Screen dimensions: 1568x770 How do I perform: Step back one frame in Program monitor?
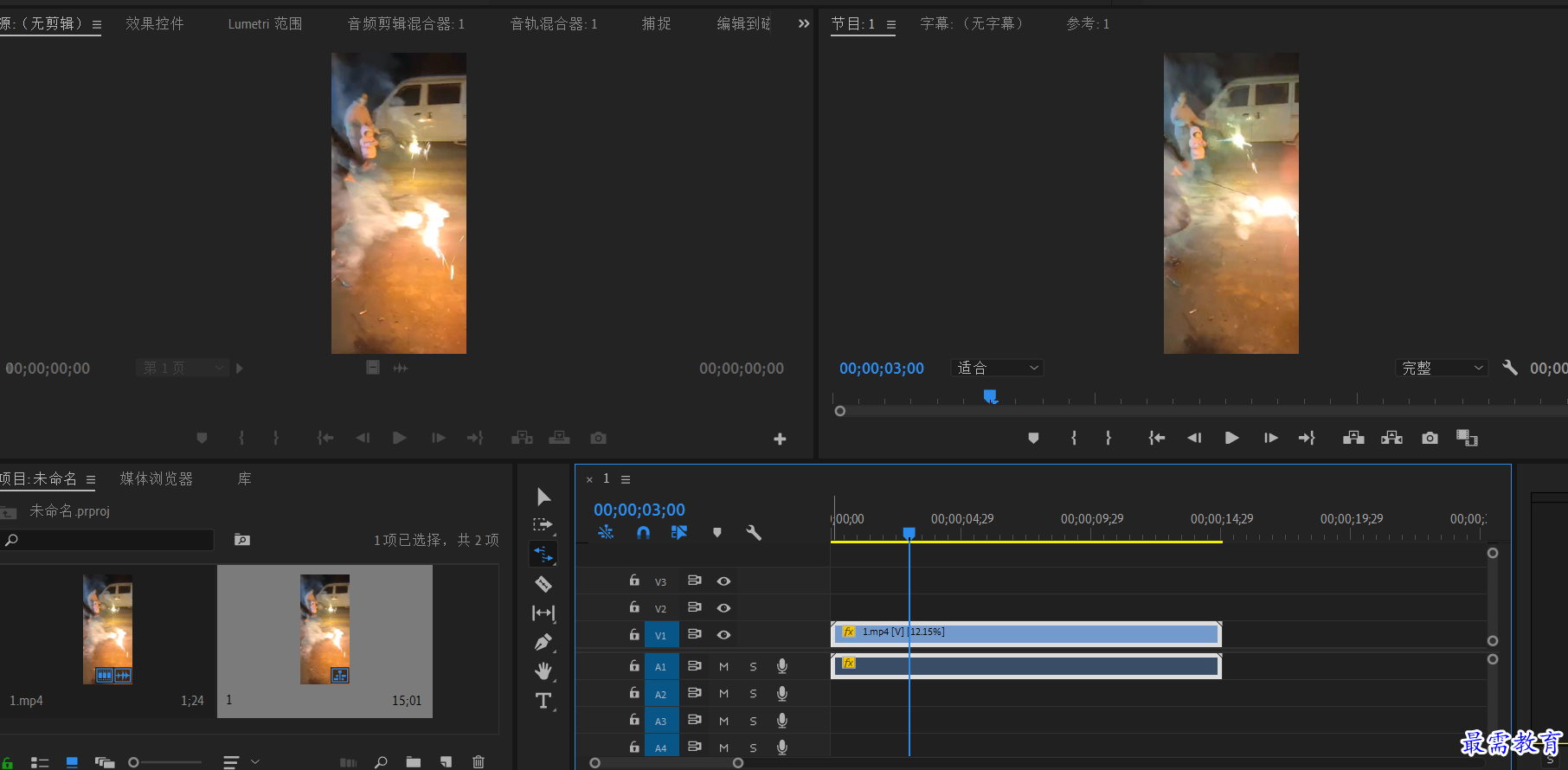tap(1194, 439)
